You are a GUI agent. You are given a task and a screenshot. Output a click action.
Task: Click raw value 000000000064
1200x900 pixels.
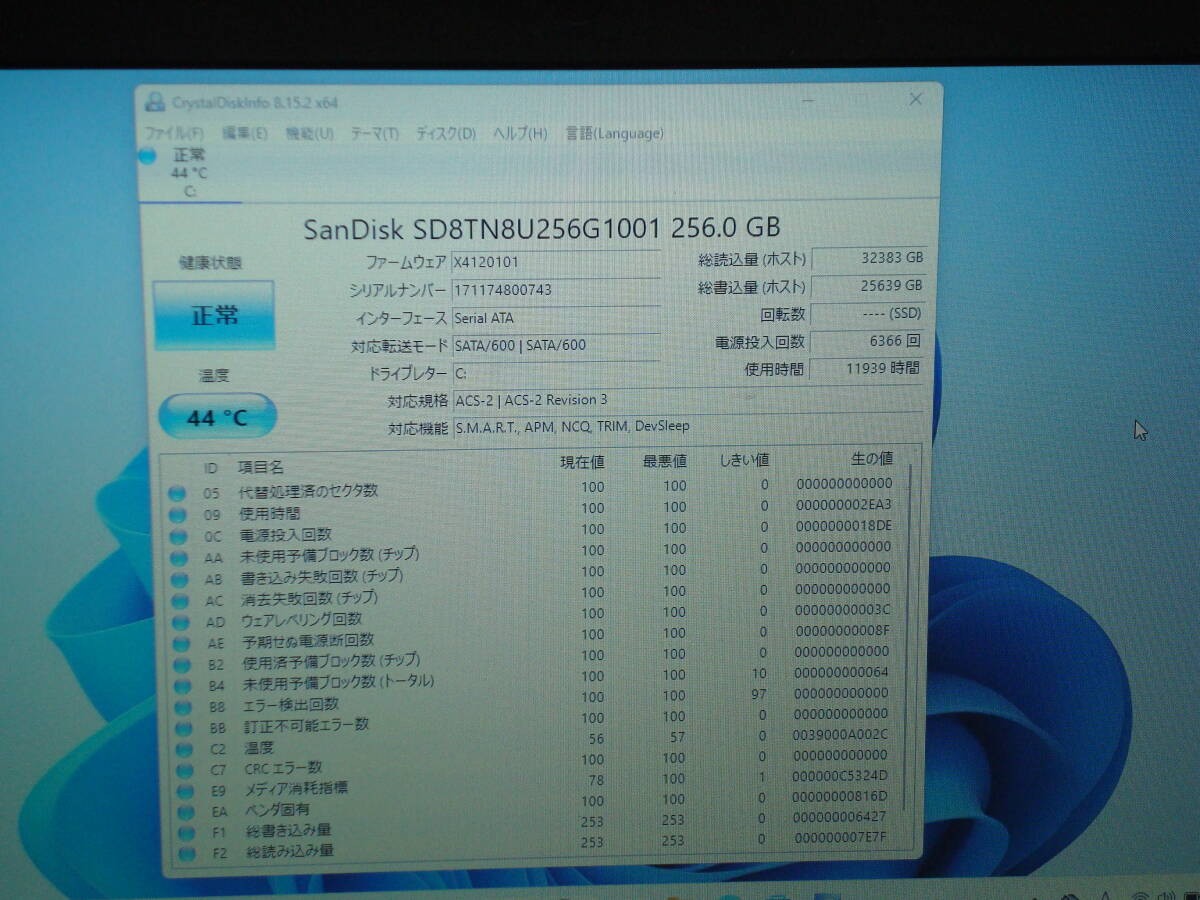click(x=840, y=672)
